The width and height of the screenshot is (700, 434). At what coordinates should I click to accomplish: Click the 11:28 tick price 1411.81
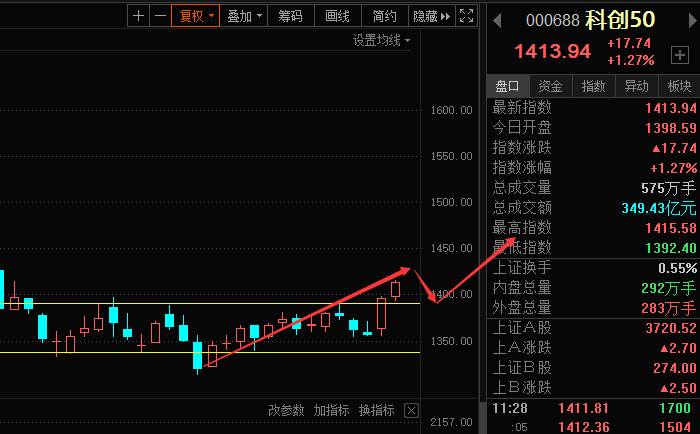tap(583, 408)
